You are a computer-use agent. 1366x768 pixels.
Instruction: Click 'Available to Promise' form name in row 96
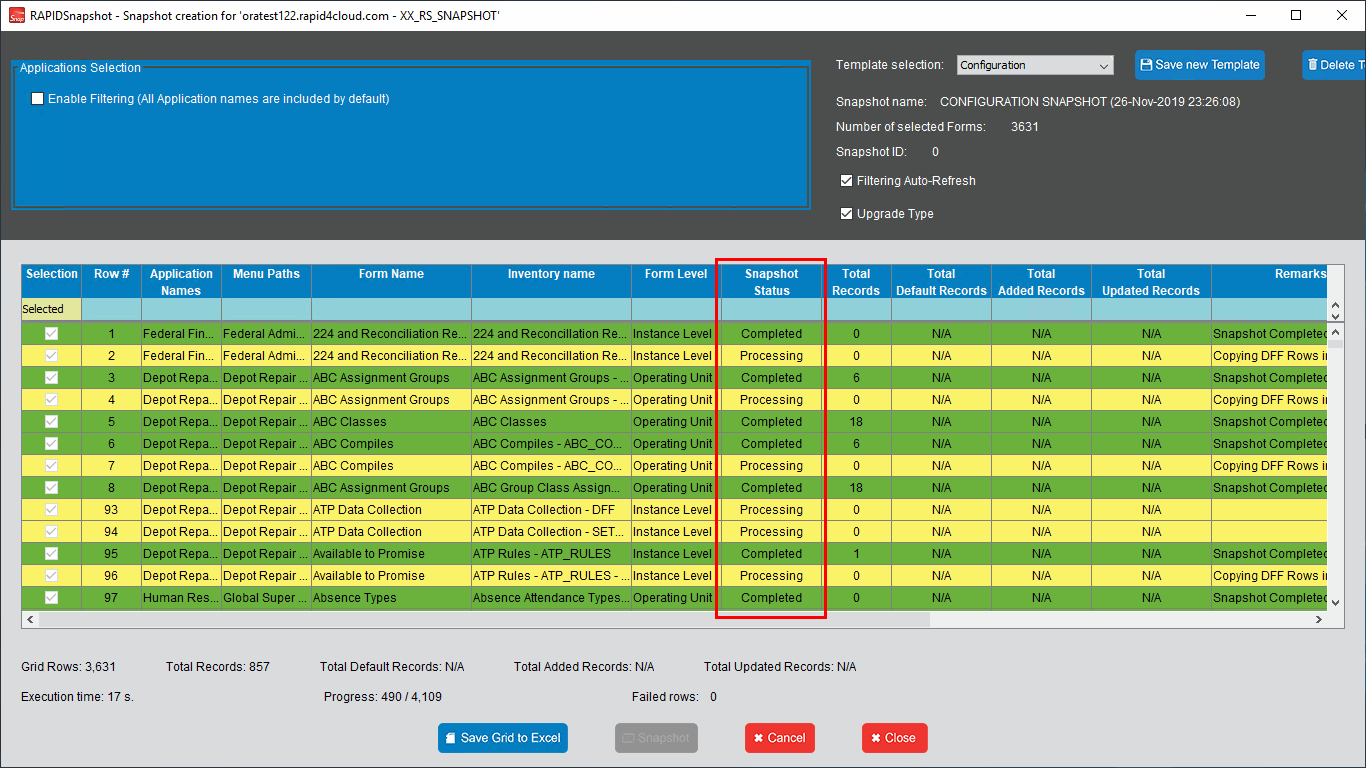click(x=392, y=576)
